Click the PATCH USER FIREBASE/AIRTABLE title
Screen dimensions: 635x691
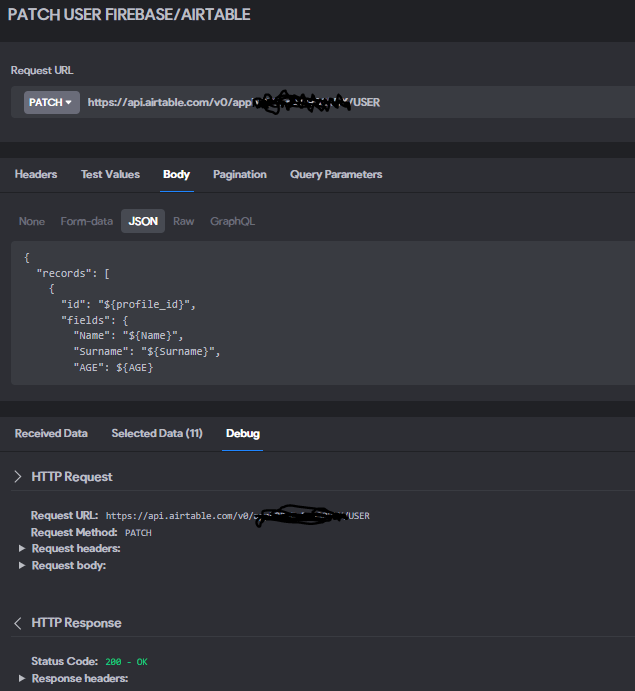[129, 15]
